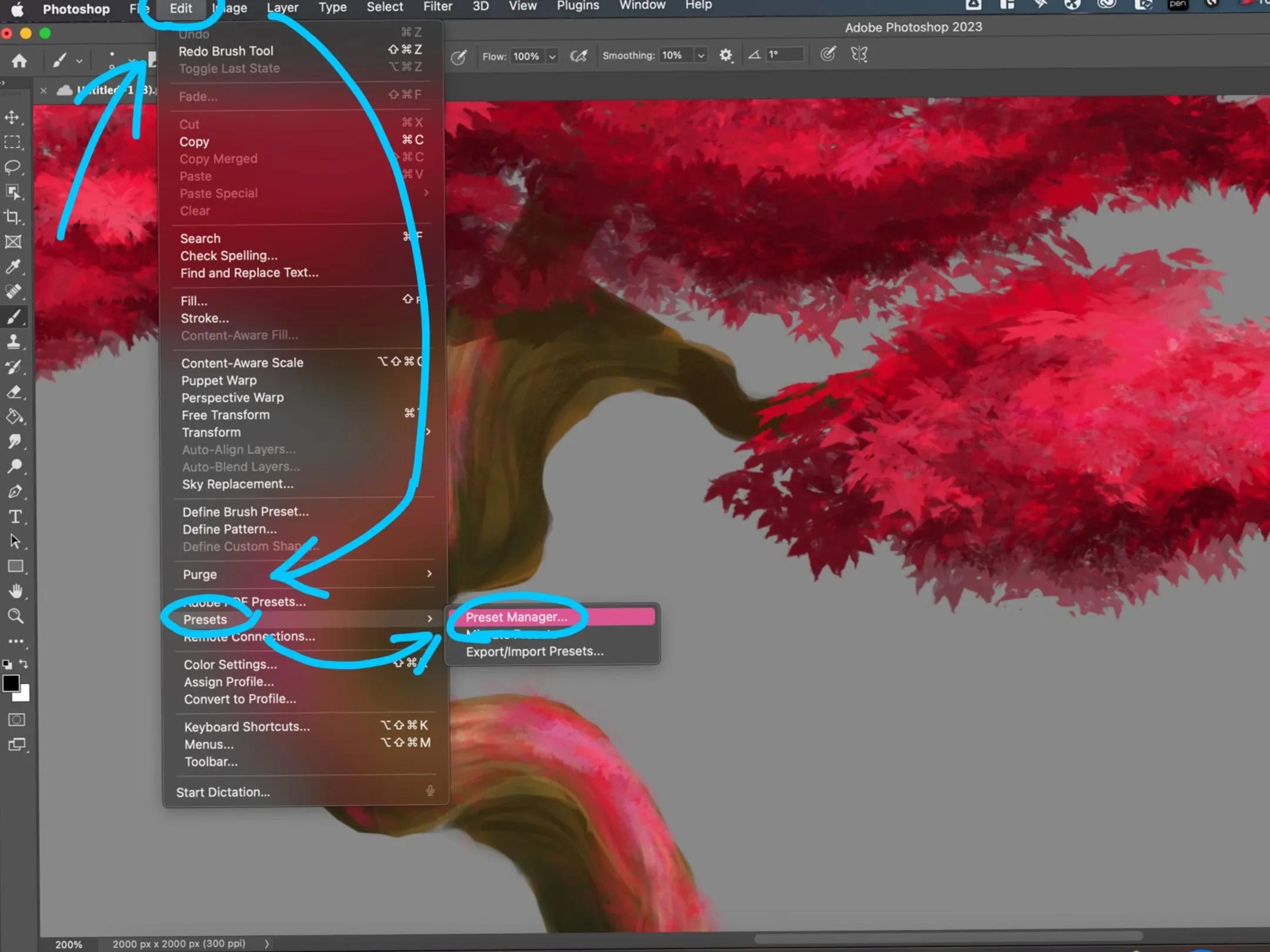Select the Smudge tool
The width and height of the screenshot is (1270, 952).
pyautogui.click(x=14, y=441)
